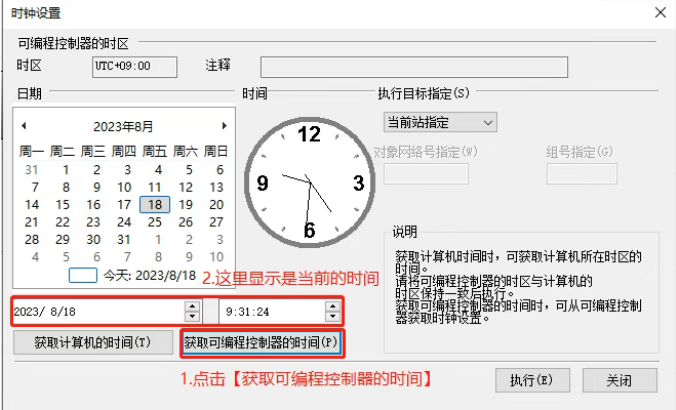The height and width of the screenshot is (410, 676).
Task: Close the 时钟设置 dialog window
Action: coord(659,13)
